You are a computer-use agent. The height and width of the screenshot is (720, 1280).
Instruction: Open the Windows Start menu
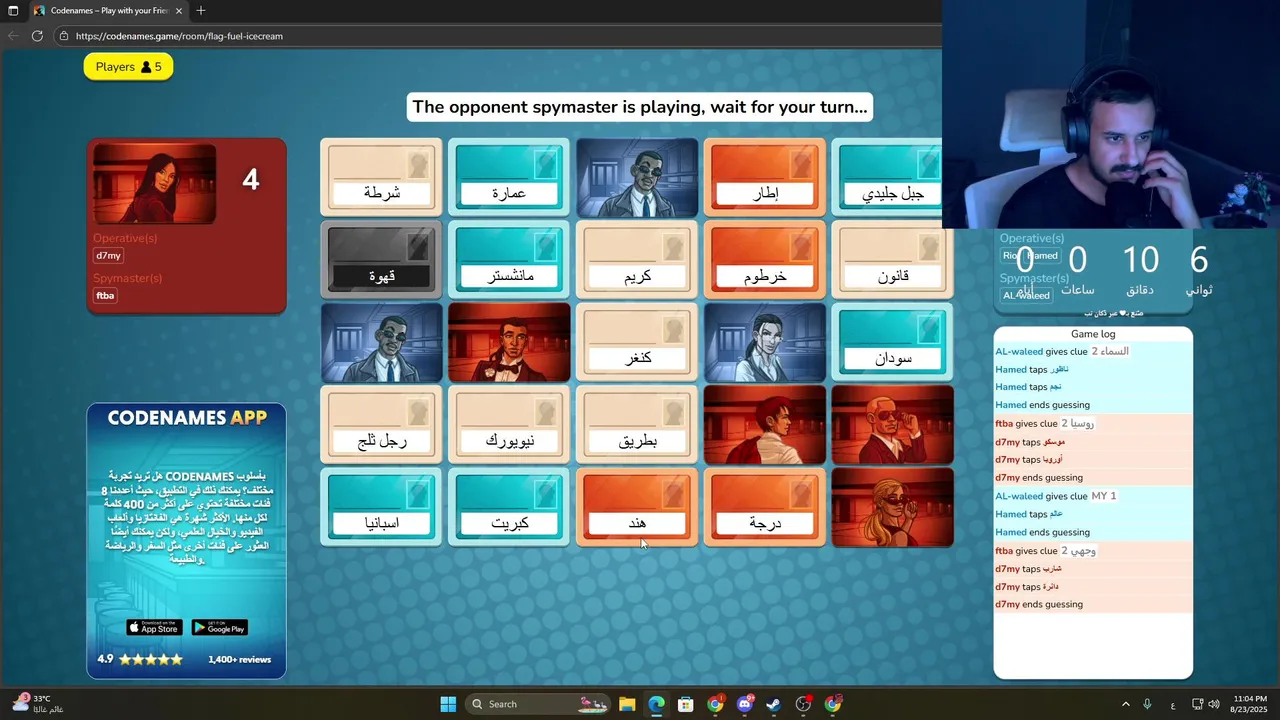(x=448, y=704)
